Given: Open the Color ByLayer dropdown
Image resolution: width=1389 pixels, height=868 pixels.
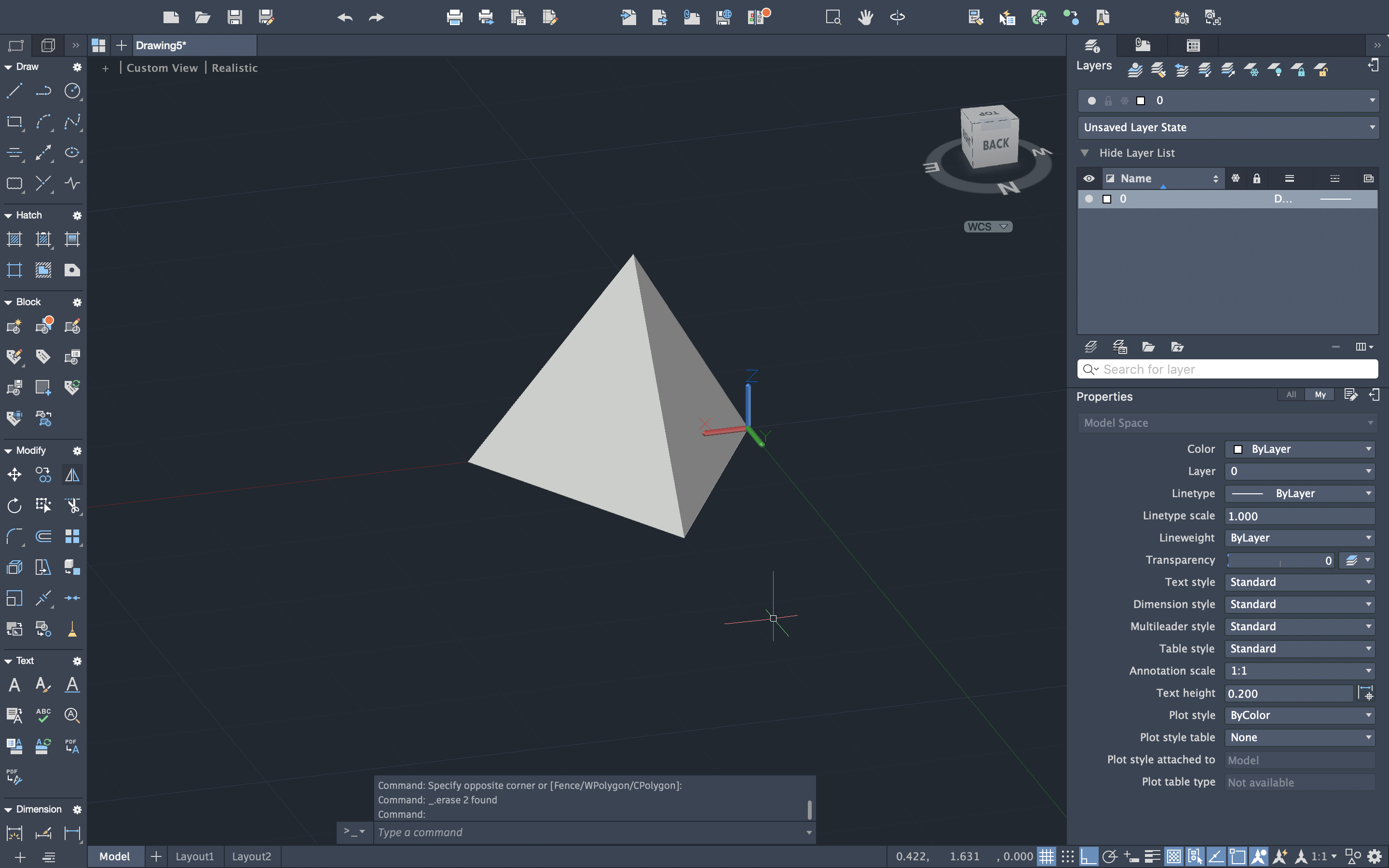Looking at the screenshot, I should point(1300,449).
